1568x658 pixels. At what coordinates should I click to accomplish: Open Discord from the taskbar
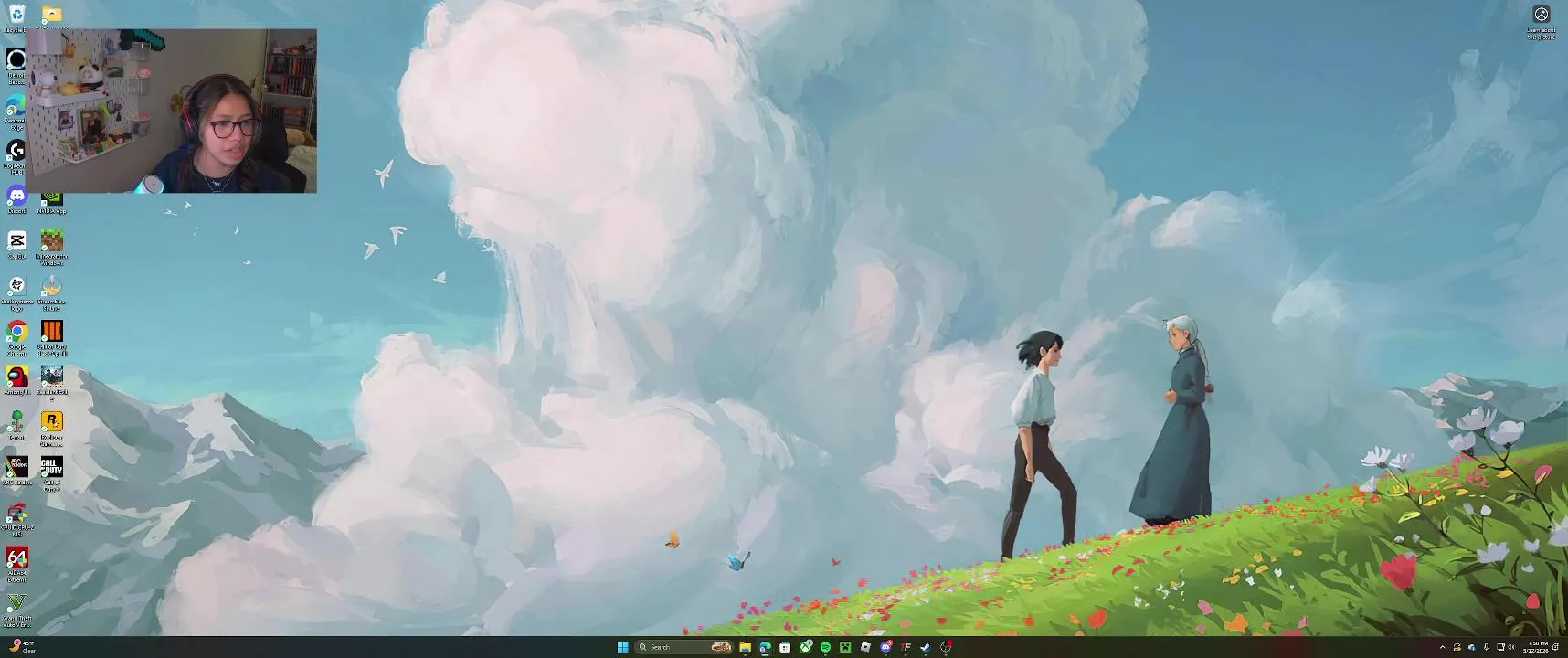pyautogui.click(x=885, y=647)
